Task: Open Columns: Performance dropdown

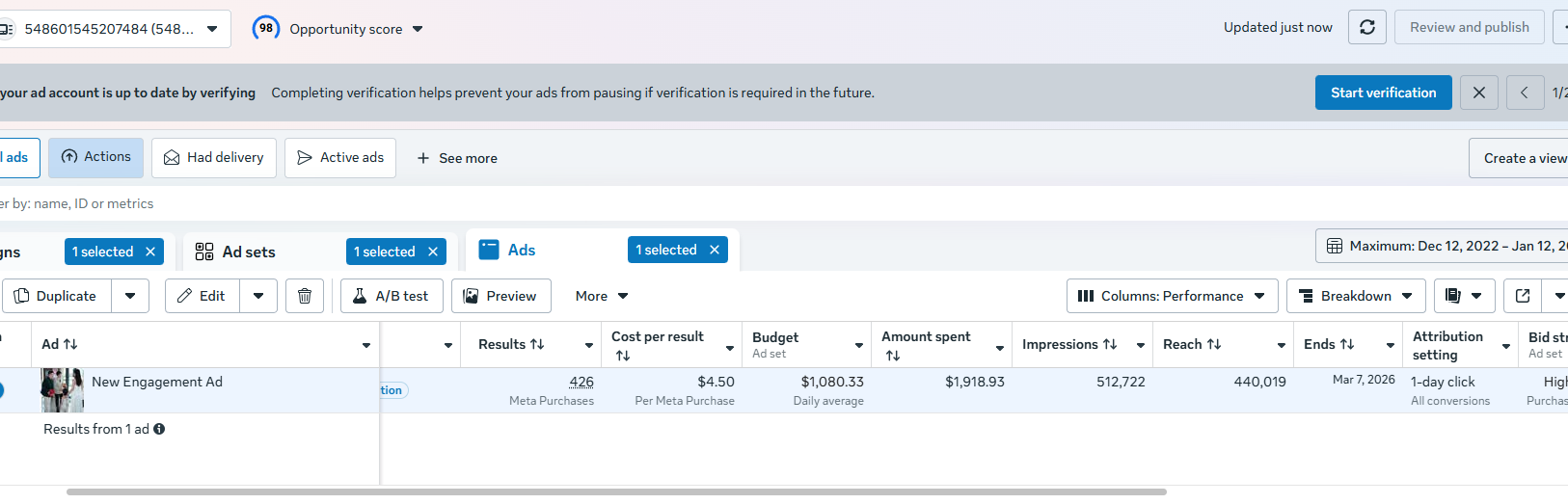Action: pyautogui.click(x=1172, y=296)
